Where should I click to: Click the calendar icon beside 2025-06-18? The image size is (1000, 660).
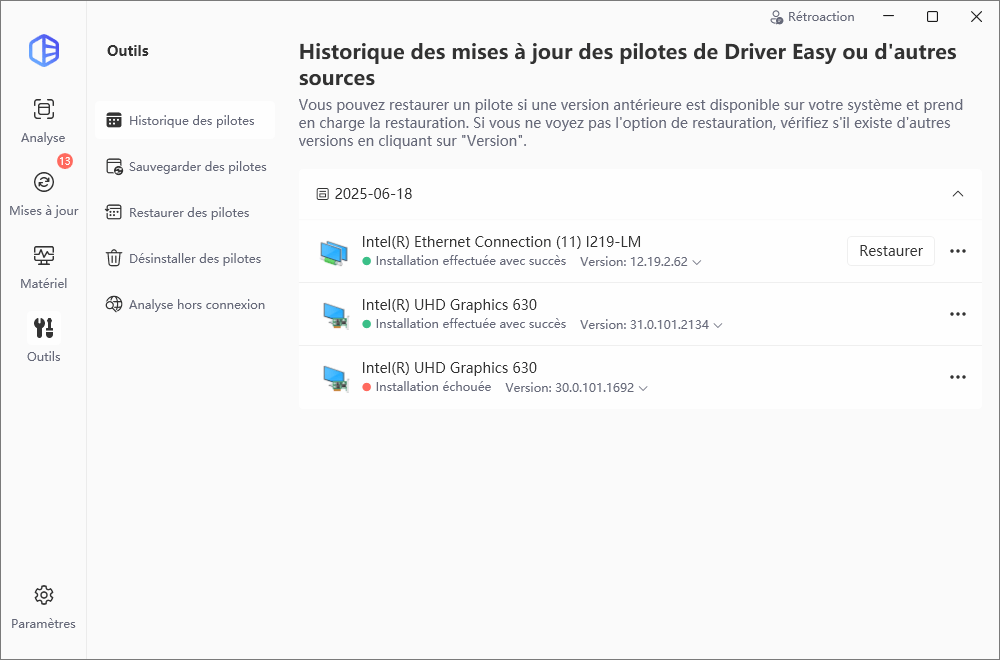323,194
